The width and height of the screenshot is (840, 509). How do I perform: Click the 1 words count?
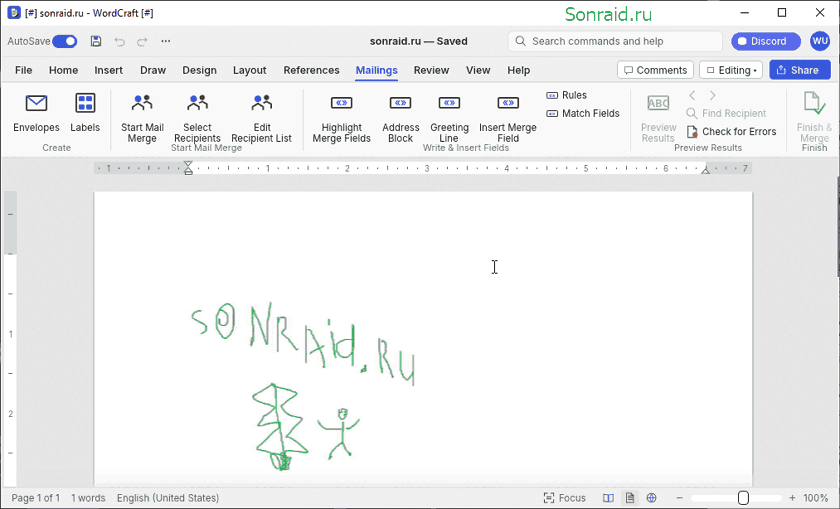coord(88,498)
